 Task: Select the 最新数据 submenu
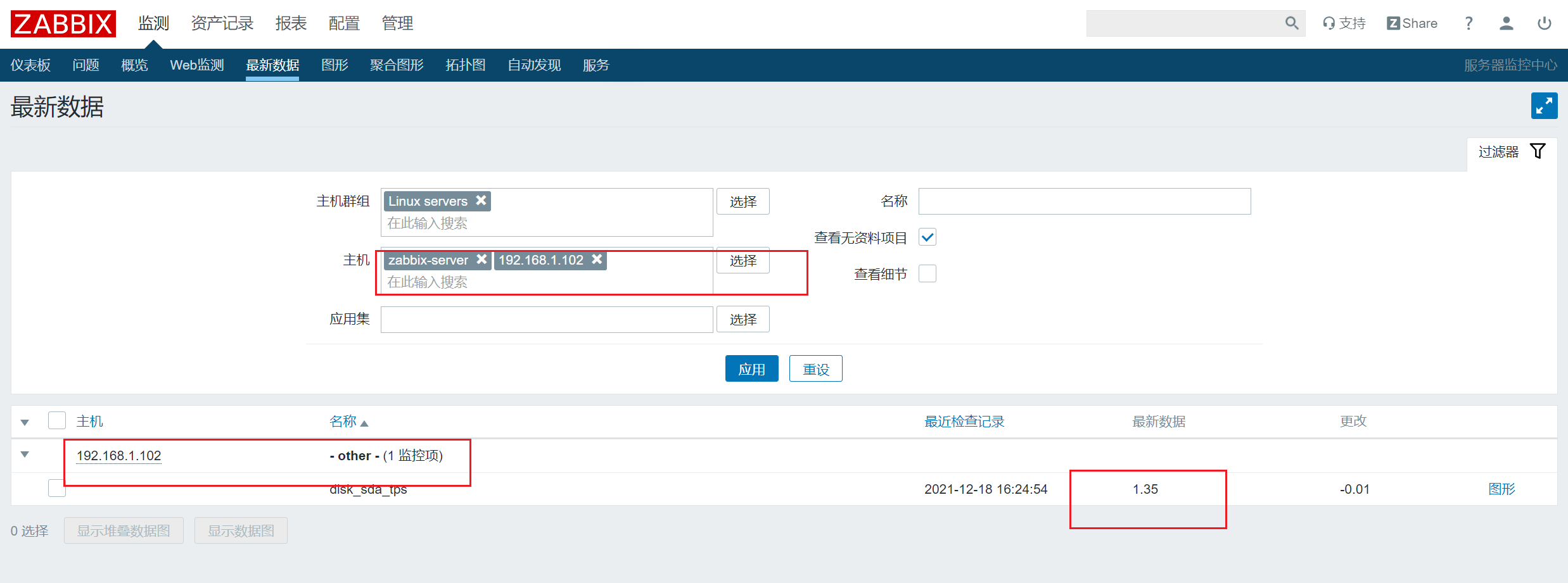point(272,65)
